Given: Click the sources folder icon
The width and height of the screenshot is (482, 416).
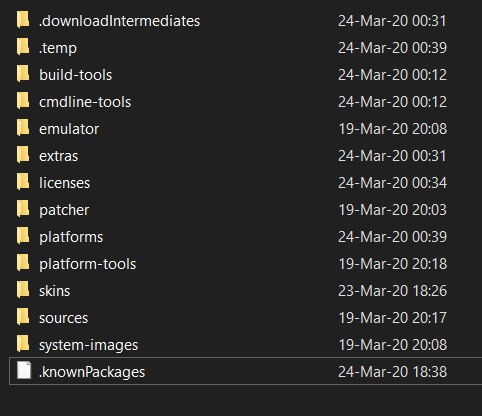Looking at the screenshot, I should pos(23,316).
